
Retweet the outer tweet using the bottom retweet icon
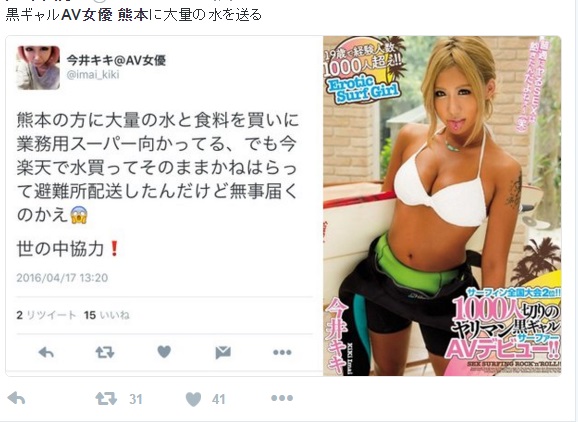coord(106,398)
